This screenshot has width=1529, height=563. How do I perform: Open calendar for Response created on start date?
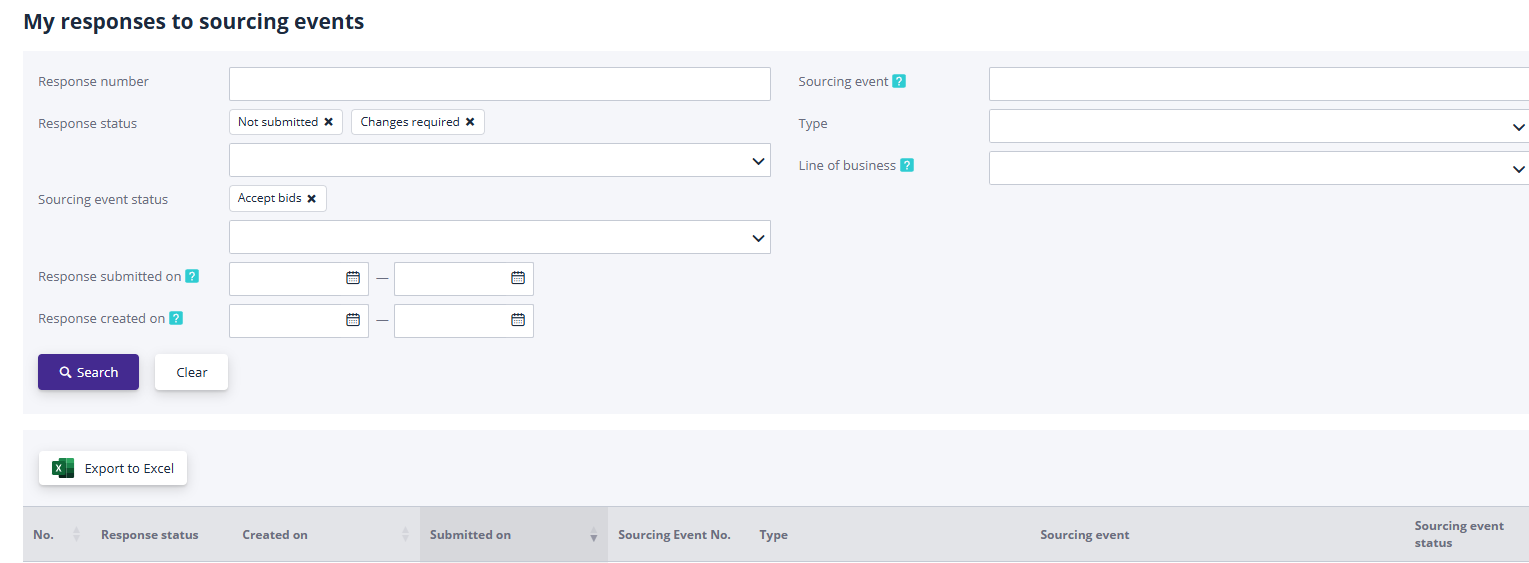(x=352, y=320)
